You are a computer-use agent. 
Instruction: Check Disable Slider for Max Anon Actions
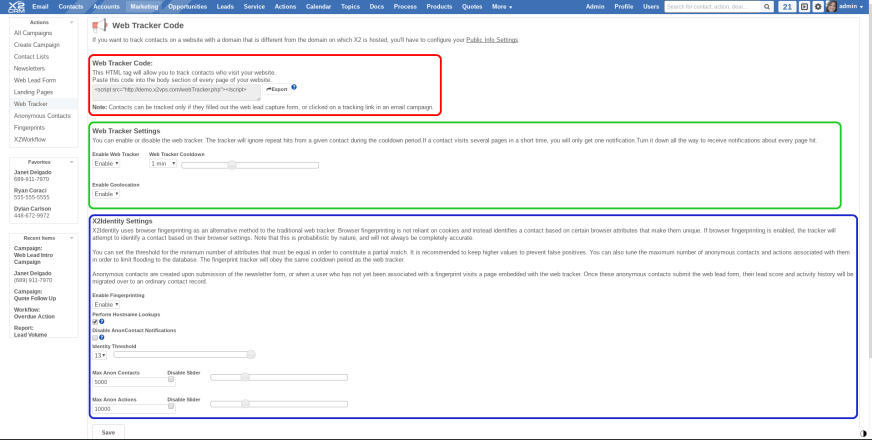171,406
